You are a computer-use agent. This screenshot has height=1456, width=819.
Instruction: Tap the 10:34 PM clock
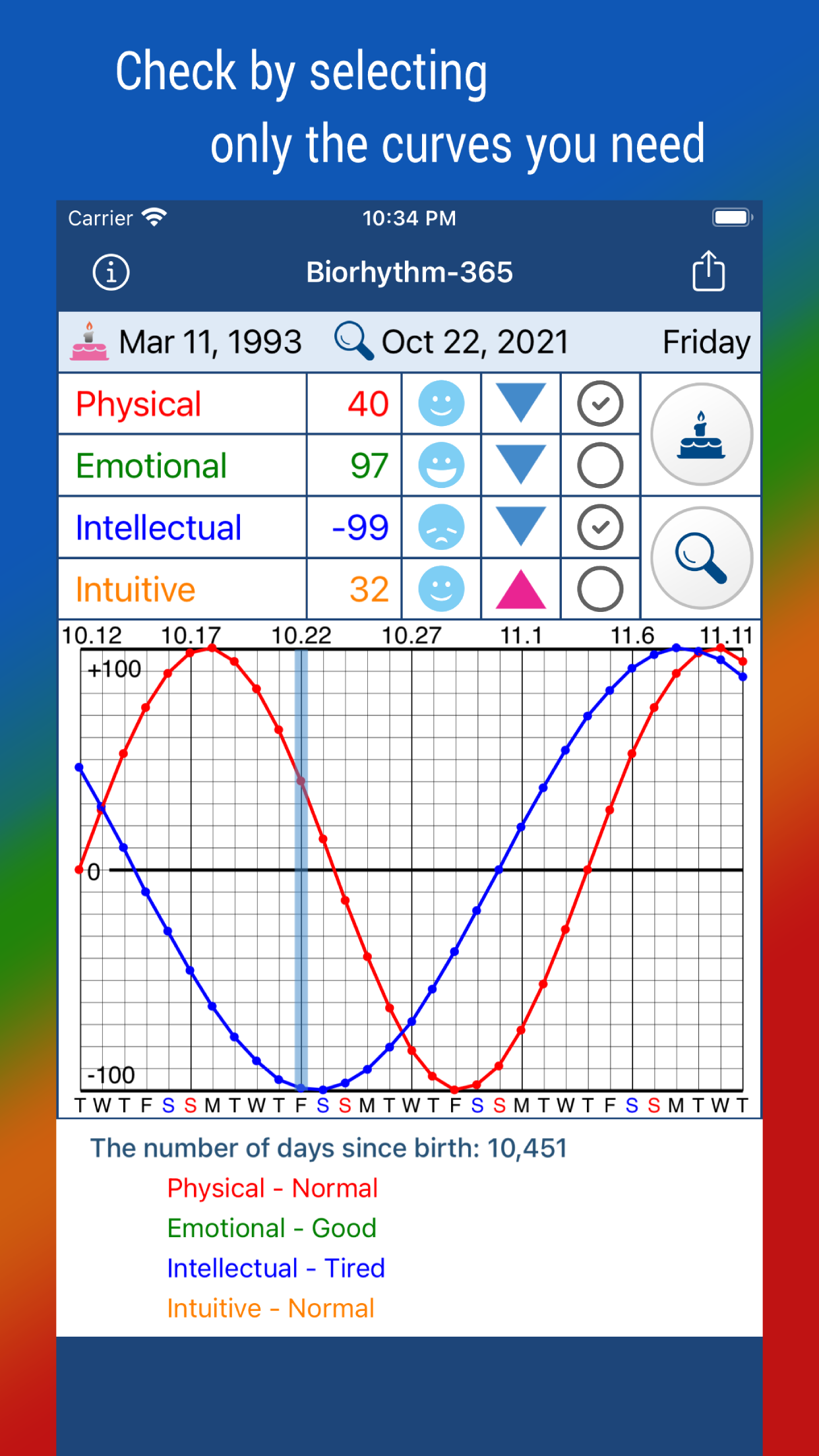409,218
